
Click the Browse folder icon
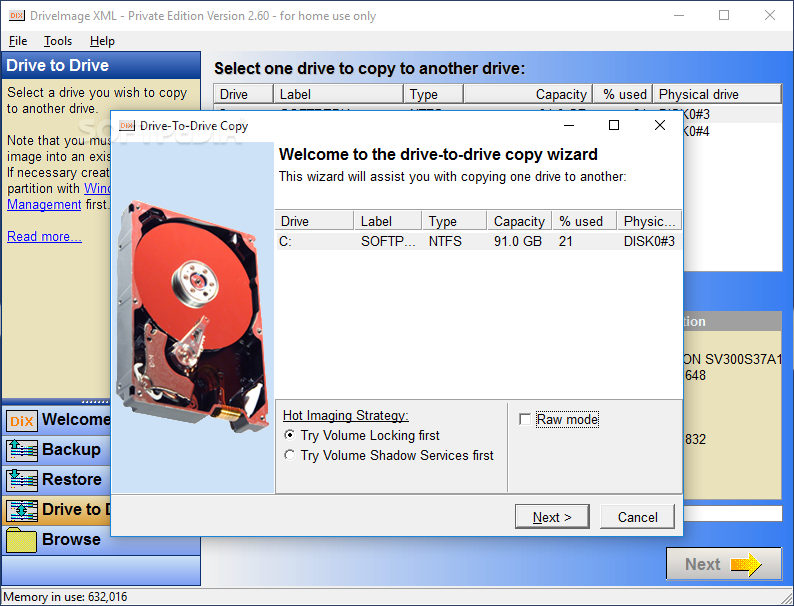pos(22,540)
